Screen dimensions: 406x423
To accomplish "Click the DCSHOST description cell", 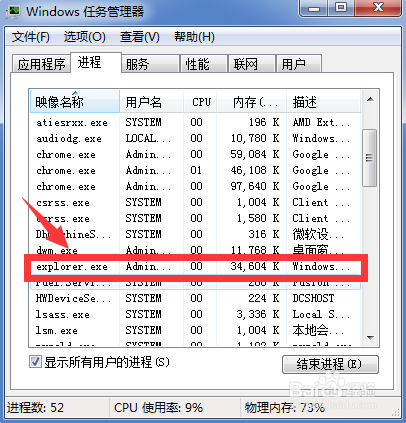I will pos(313,298).
